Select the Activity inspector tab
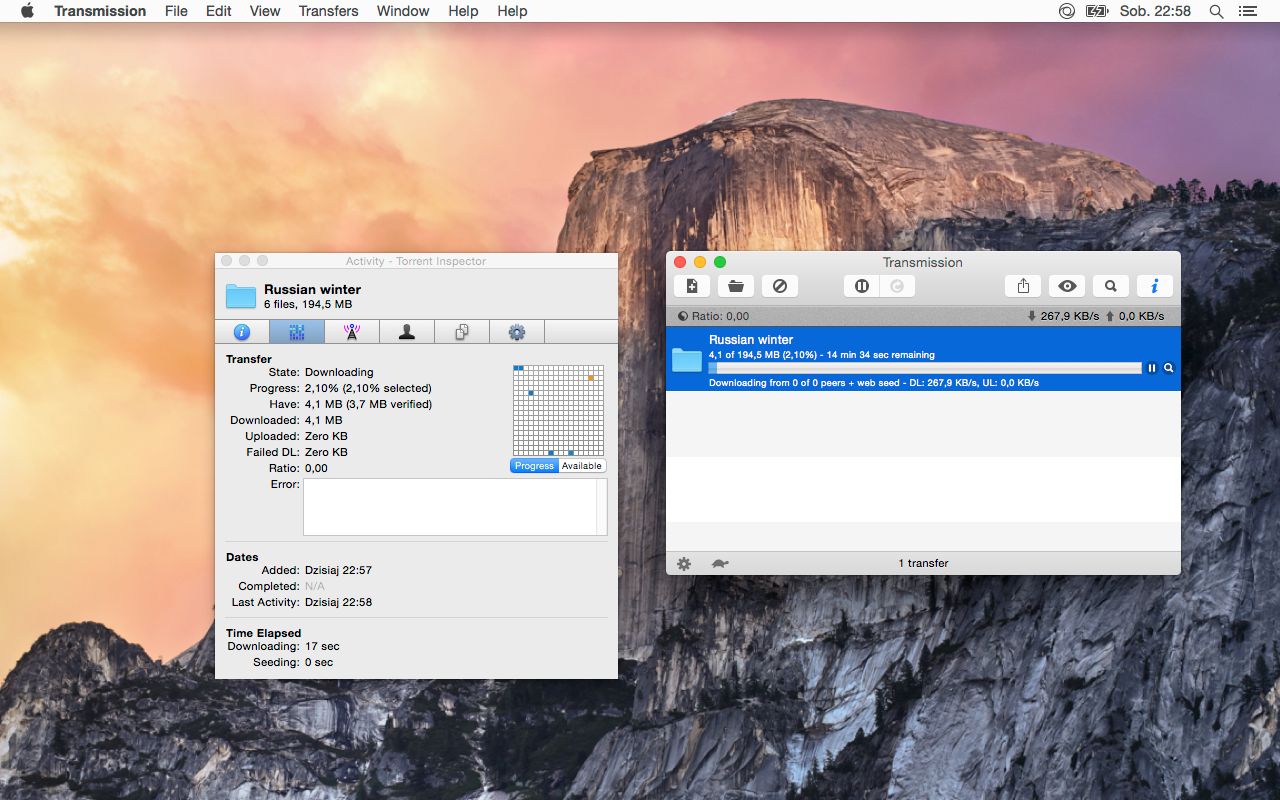The image size is (1280, 800). pos(297,332)
